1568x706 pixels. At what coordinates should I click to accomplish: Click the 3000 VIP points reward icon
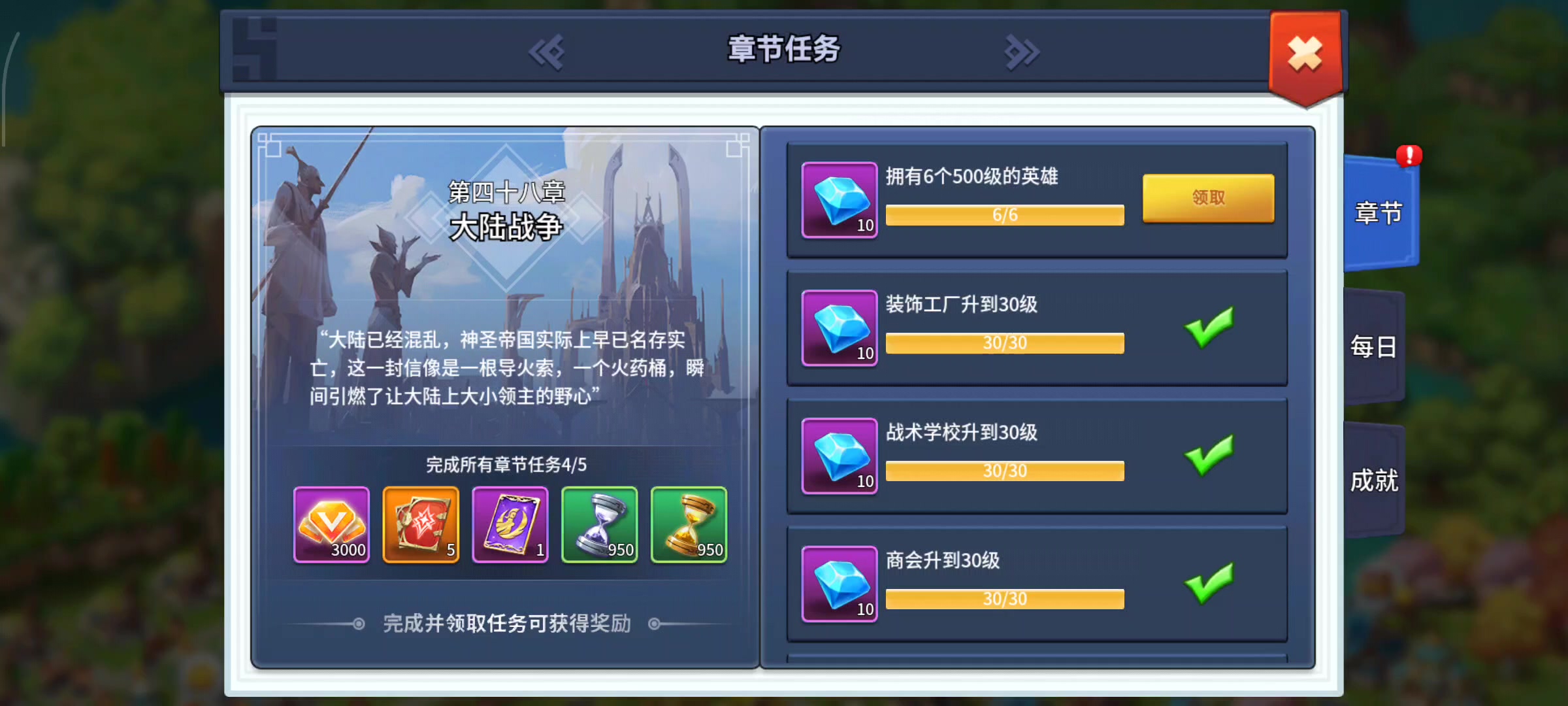pos(331,524)
